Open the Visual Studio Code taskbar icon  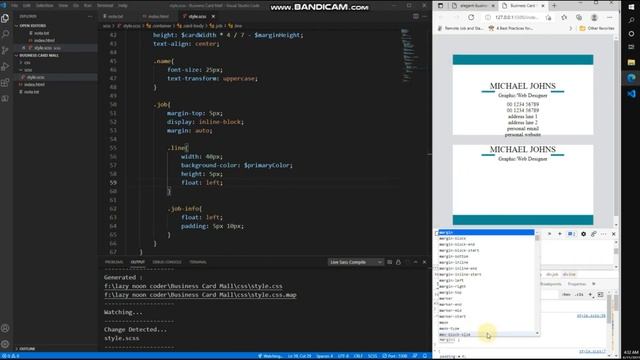pos(631,93)
